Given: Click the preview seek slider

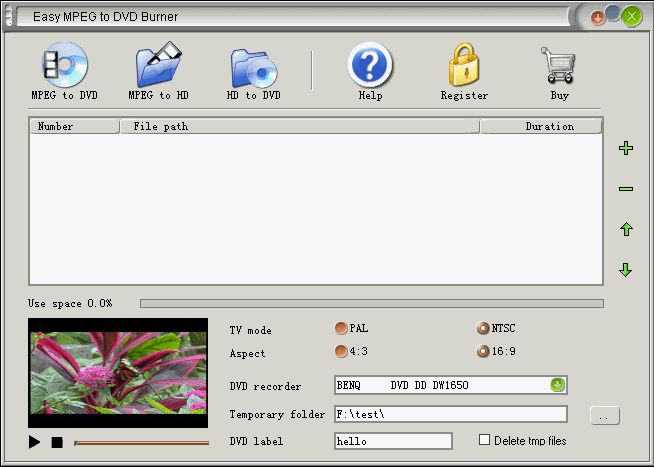Looking at the screenshot, I should [x=141, y=443].
